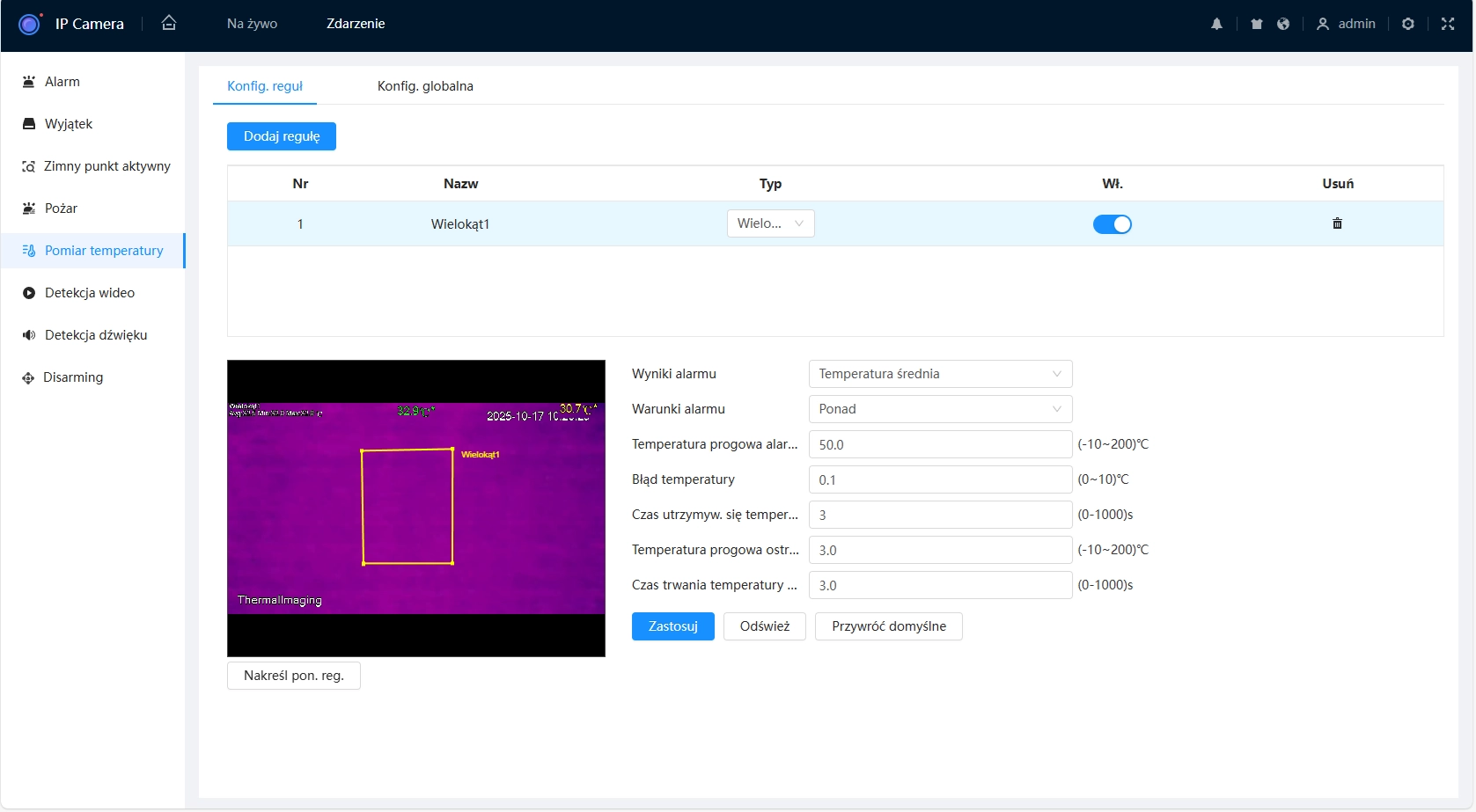Open the Wyniki alarmu dropdown

939,374
